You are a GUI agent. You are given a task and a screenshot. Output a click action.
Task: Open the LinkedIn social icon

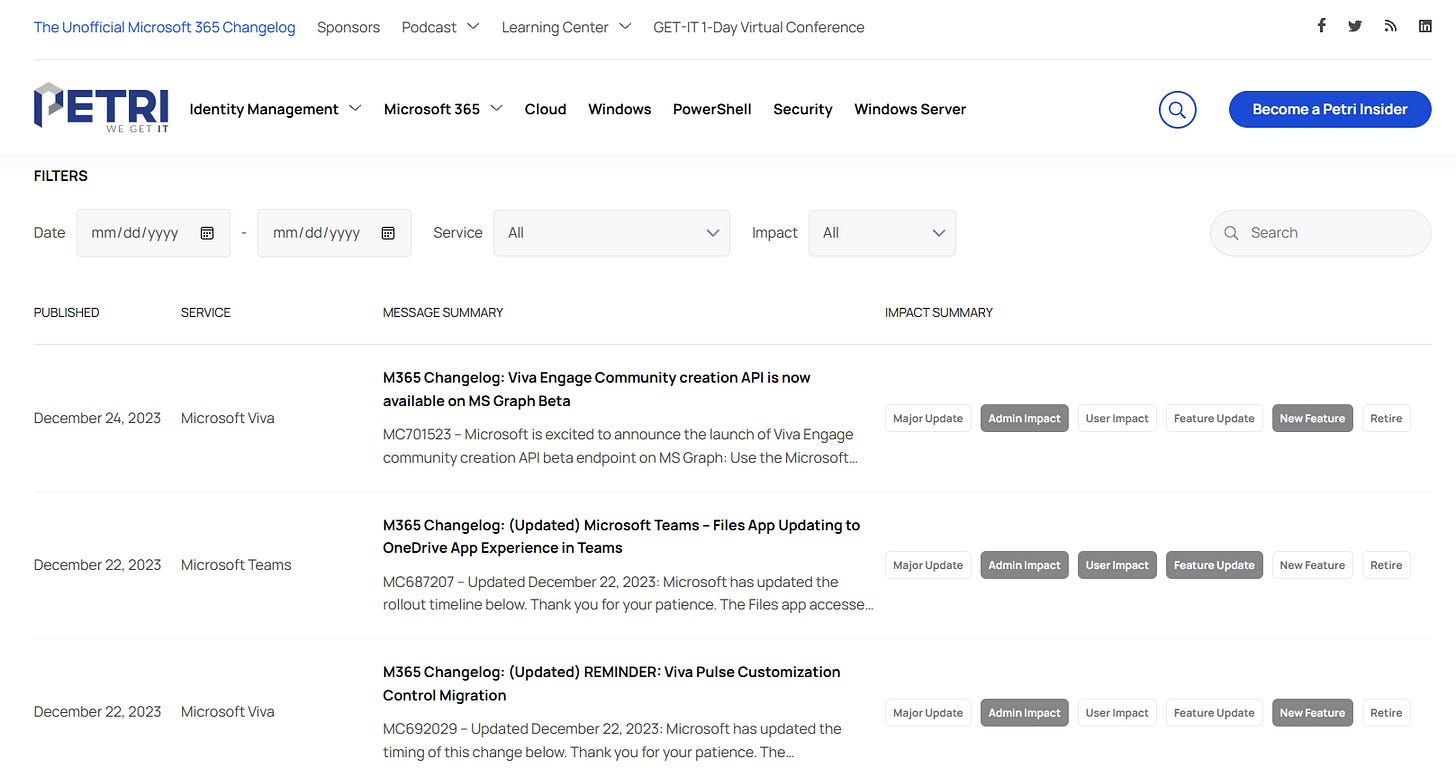[x=1425, y=26]
